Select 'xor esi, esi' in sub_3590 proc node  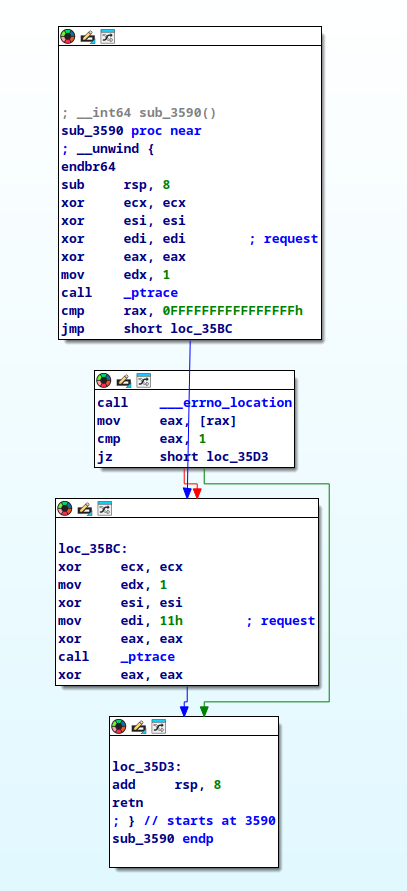[x=123, y=221]
